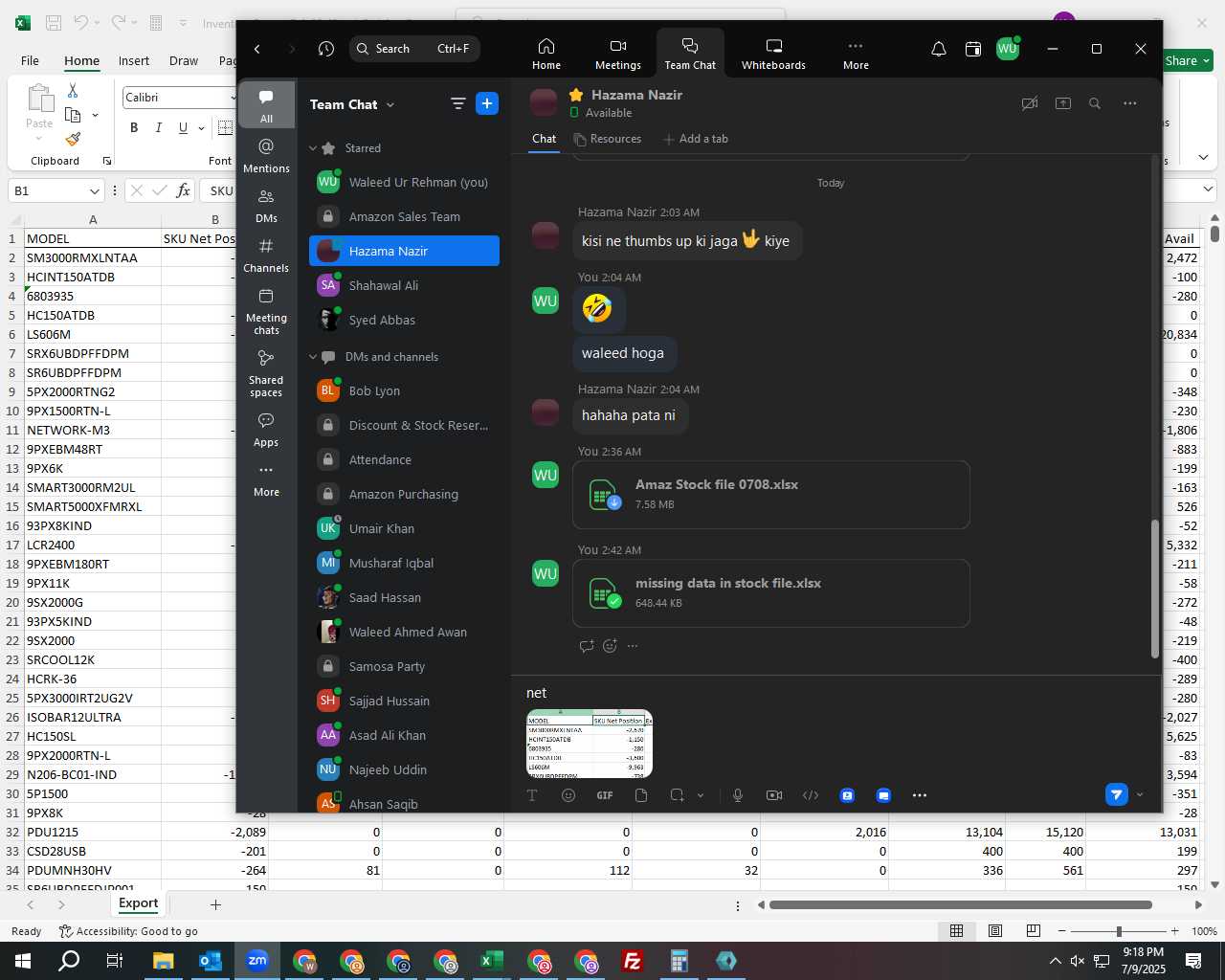Open missing data in stock file.xlsx attachment

pos(770,593)
